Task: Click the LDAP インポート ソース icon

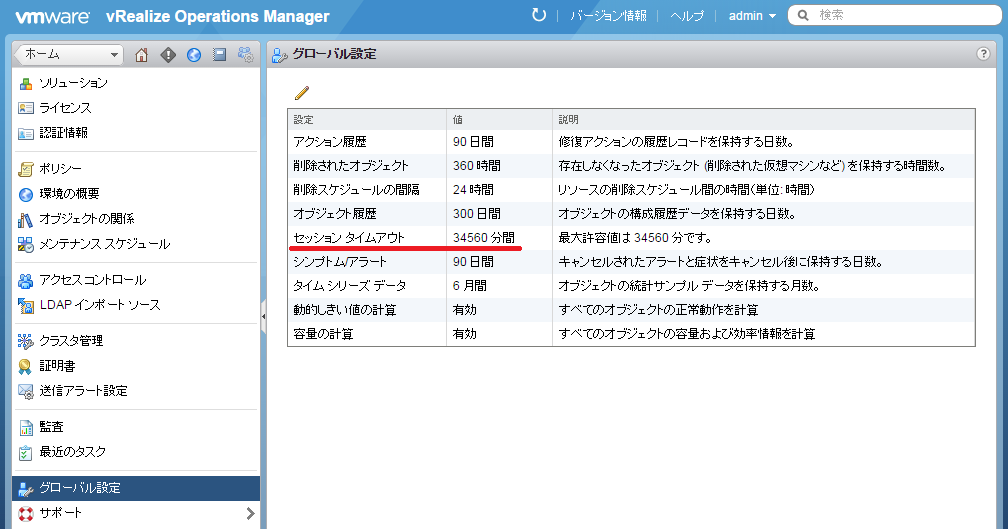Action: point(26,305)
